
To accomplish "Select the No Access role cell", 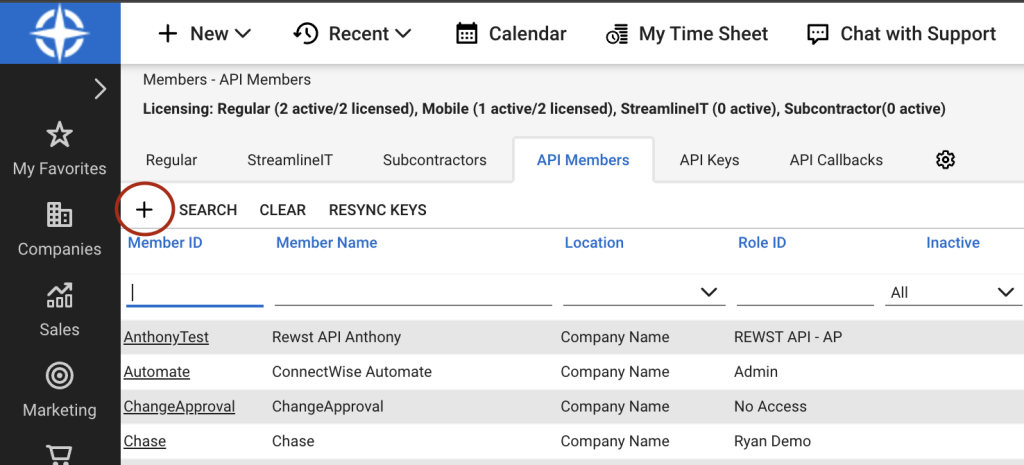I will tap(770, 406).
